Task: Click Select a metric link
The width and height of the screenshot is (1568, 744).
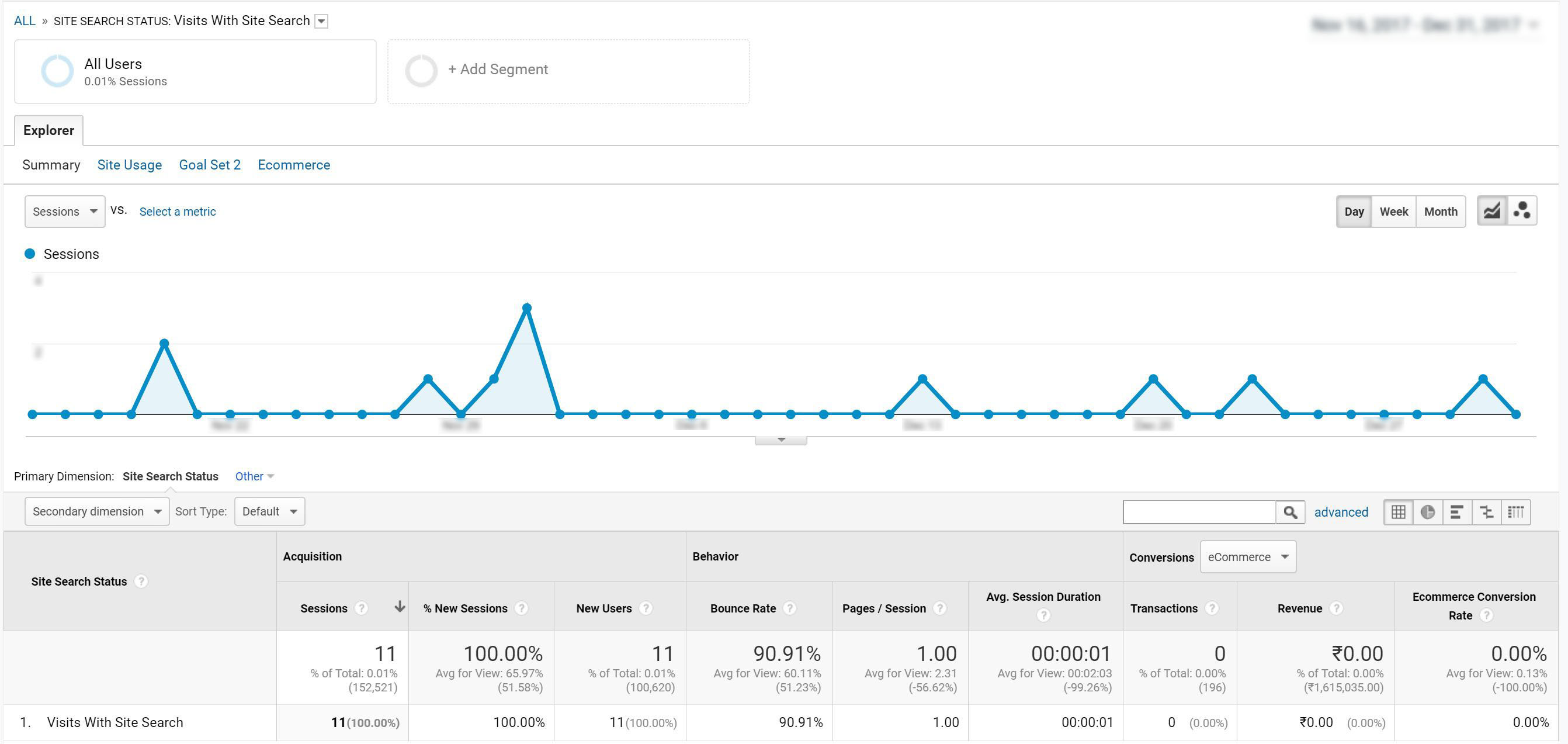Action: click(177, 211)
